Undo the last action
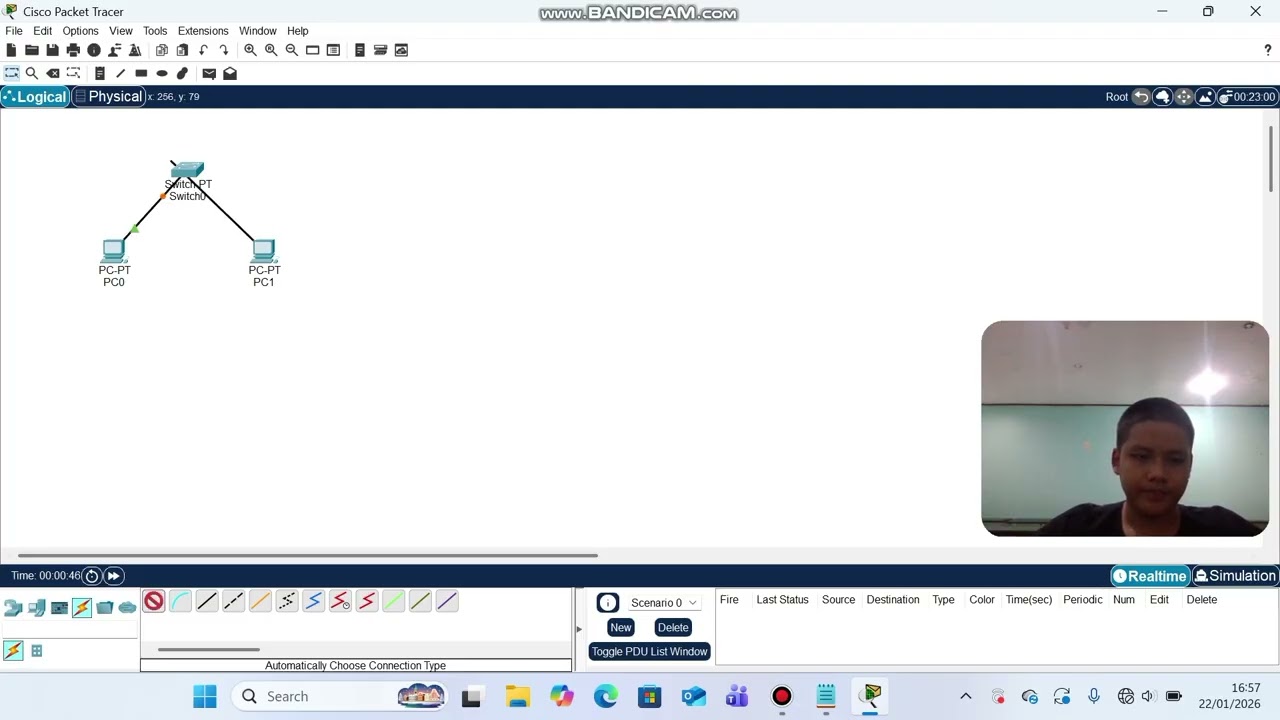The width and height of the screenshot is (1280, 720). click(203, 50)
